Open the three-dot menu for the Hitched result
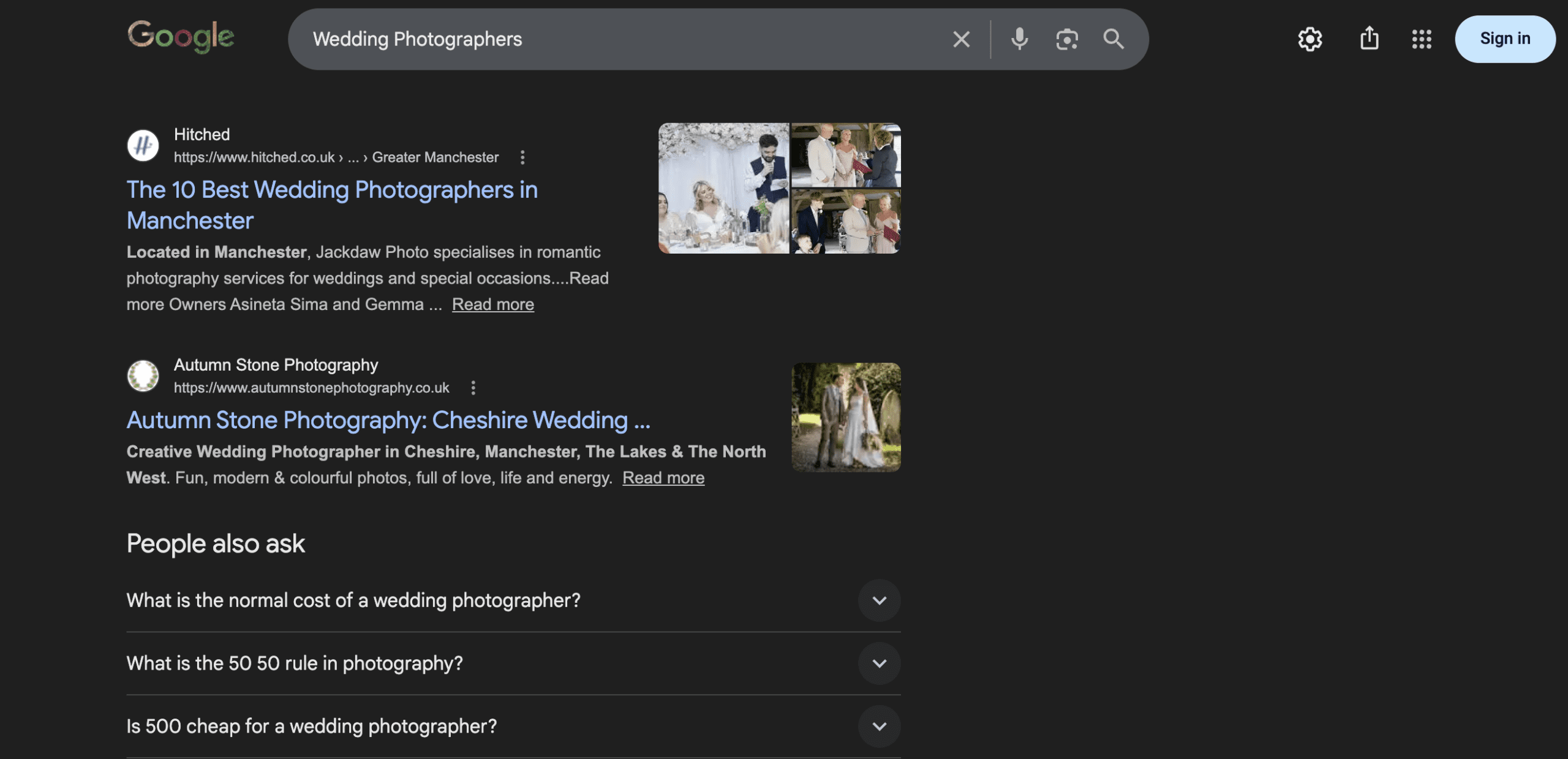 [522, 157]
